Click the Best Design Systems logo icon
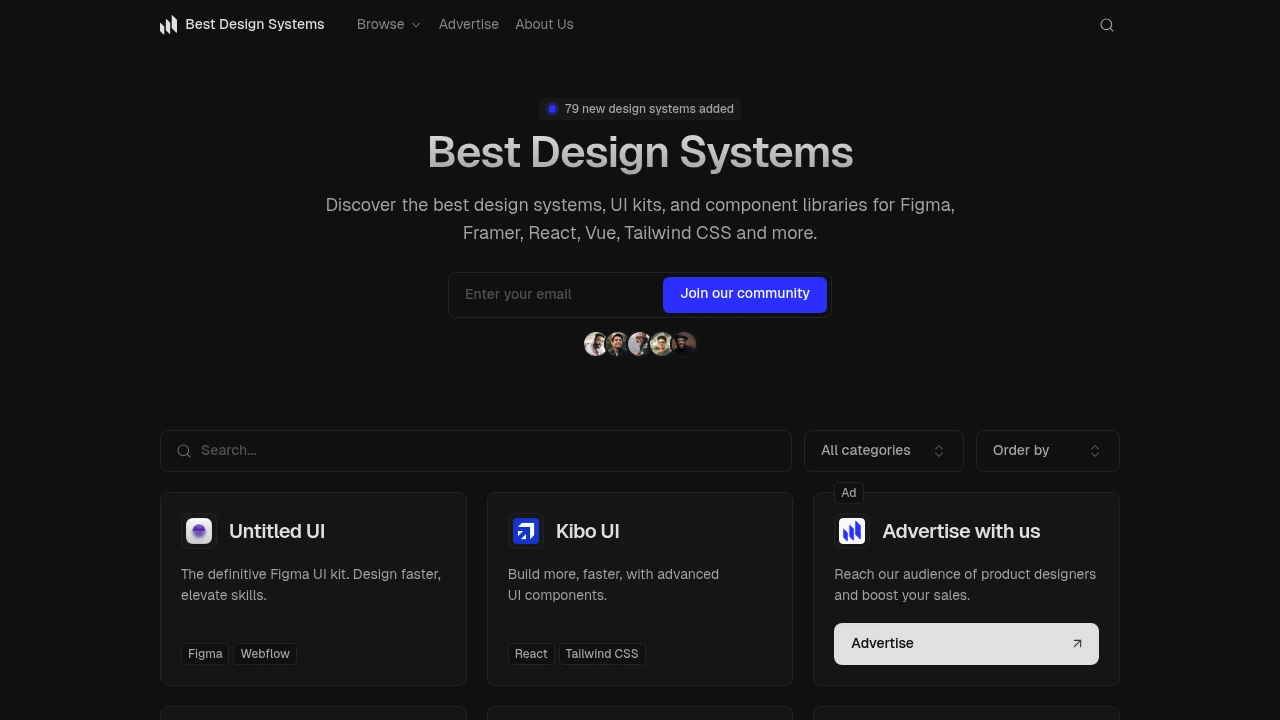The width and height of the screenshot is (1280, 720). [x=168, y=24]
